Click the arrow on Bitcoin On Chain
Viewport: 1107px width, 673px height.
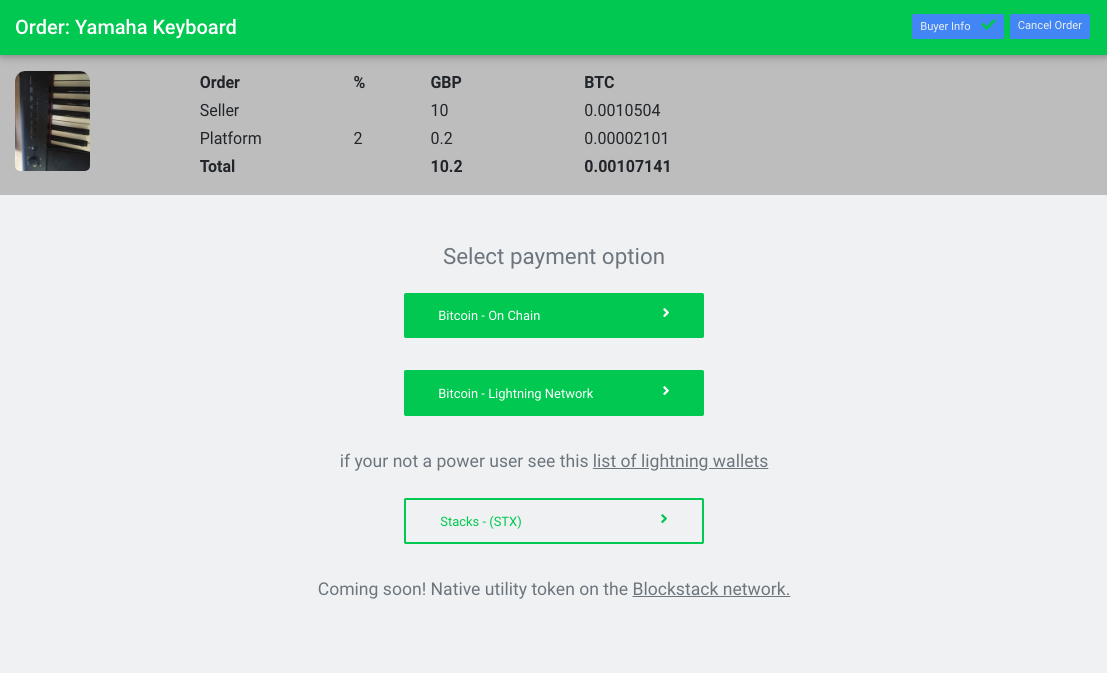point(666,314)
